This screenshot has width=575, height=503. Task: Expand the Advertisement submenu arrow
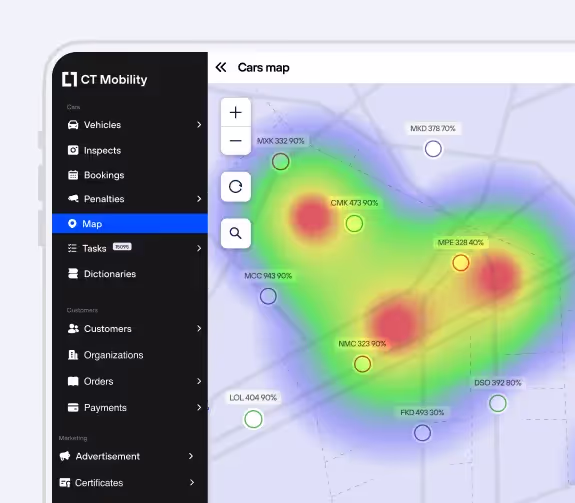[191, 456]
